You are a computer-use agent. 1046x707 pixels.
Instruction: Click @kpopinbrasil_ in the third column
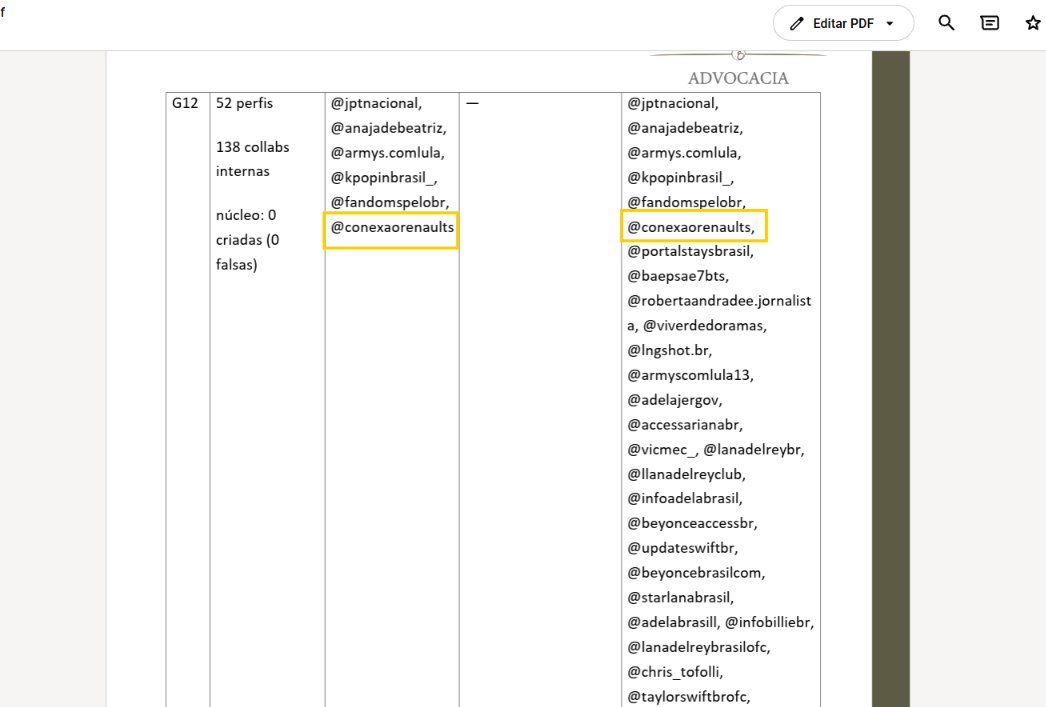point(384,177)
